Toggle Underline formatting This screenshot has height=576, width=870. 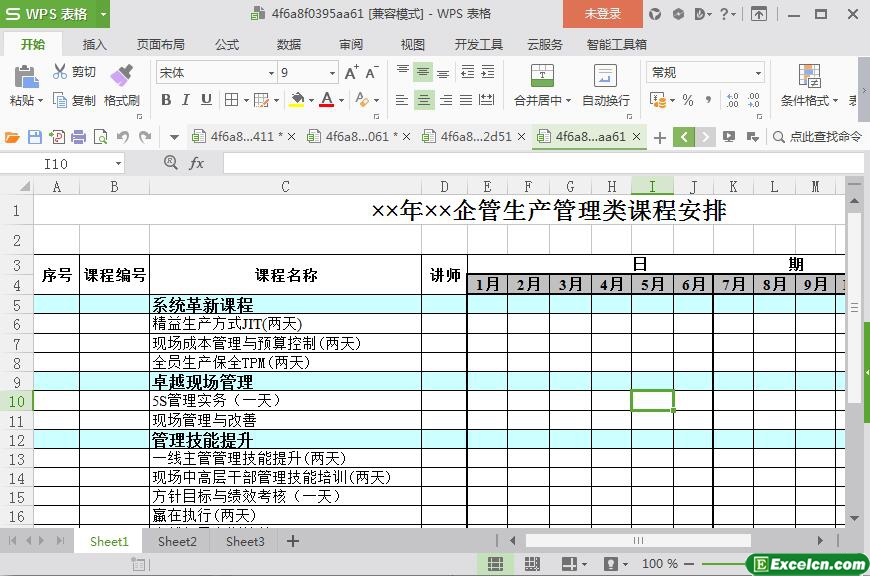click(x=206, y=100)
